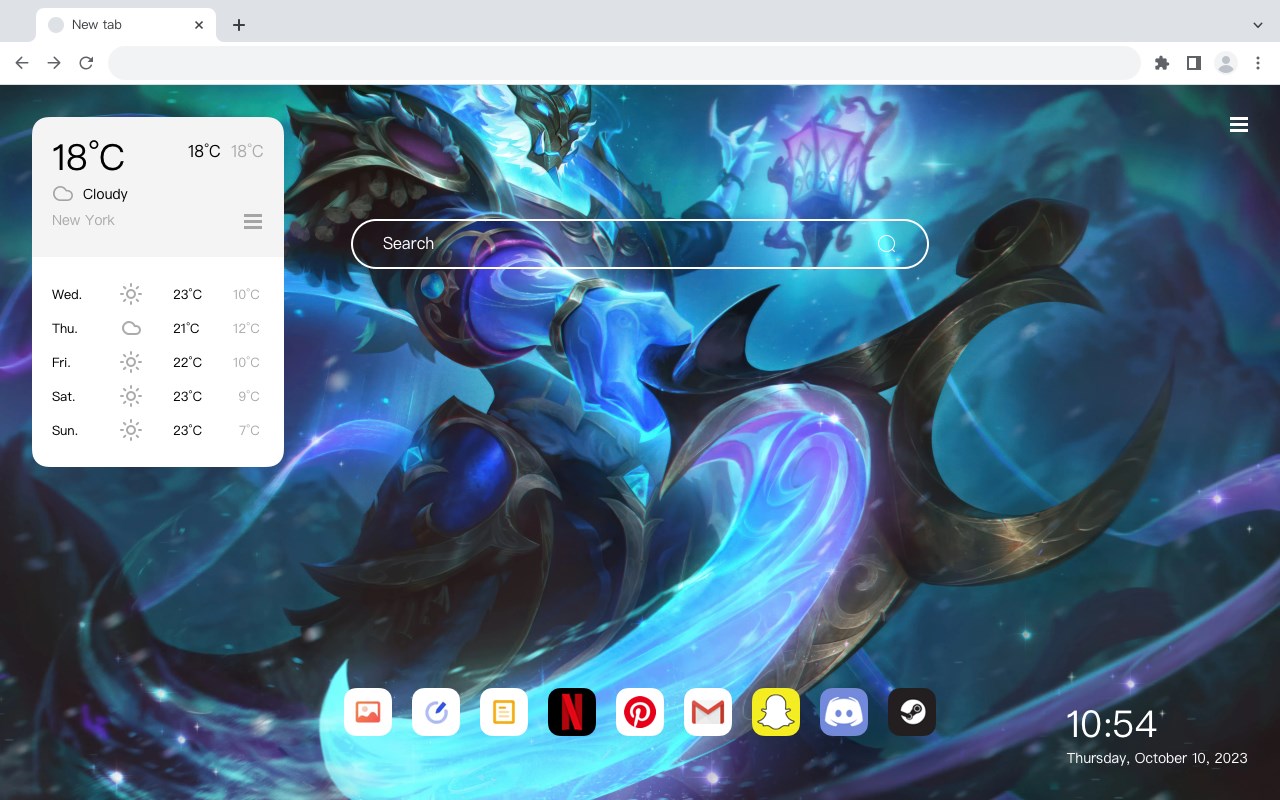This screenshot has width=1280, height=800.
Task: Click the 12°C low for Thursday
Action: tap(247, 328)
